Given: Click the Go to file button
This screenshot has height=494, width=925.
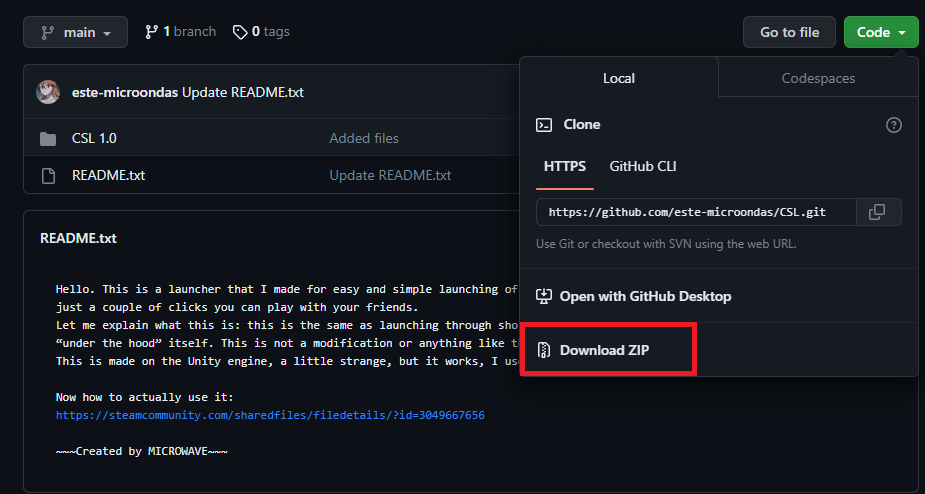Looking at the screenshot, I should click(x=789, y=32).
